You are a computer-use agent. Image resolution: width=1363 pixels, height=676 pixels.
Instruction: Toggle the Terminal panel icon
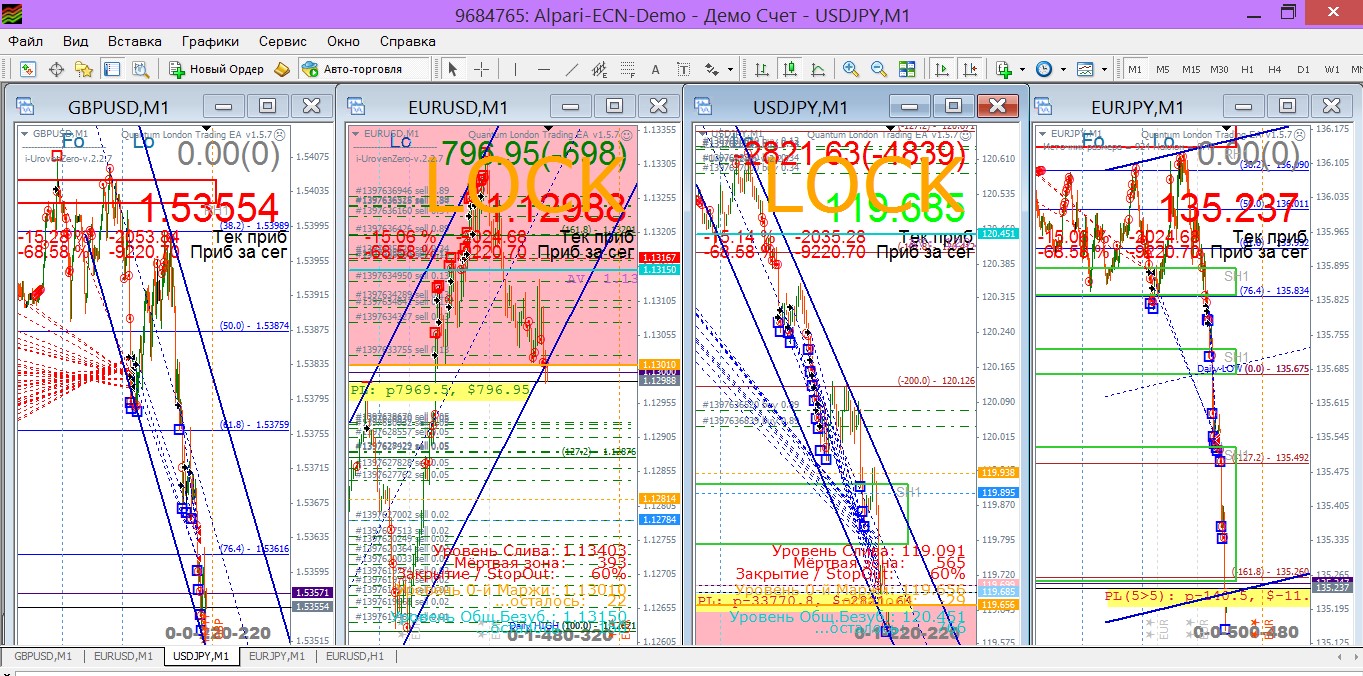pyautogui.click(x=112, y=69)
